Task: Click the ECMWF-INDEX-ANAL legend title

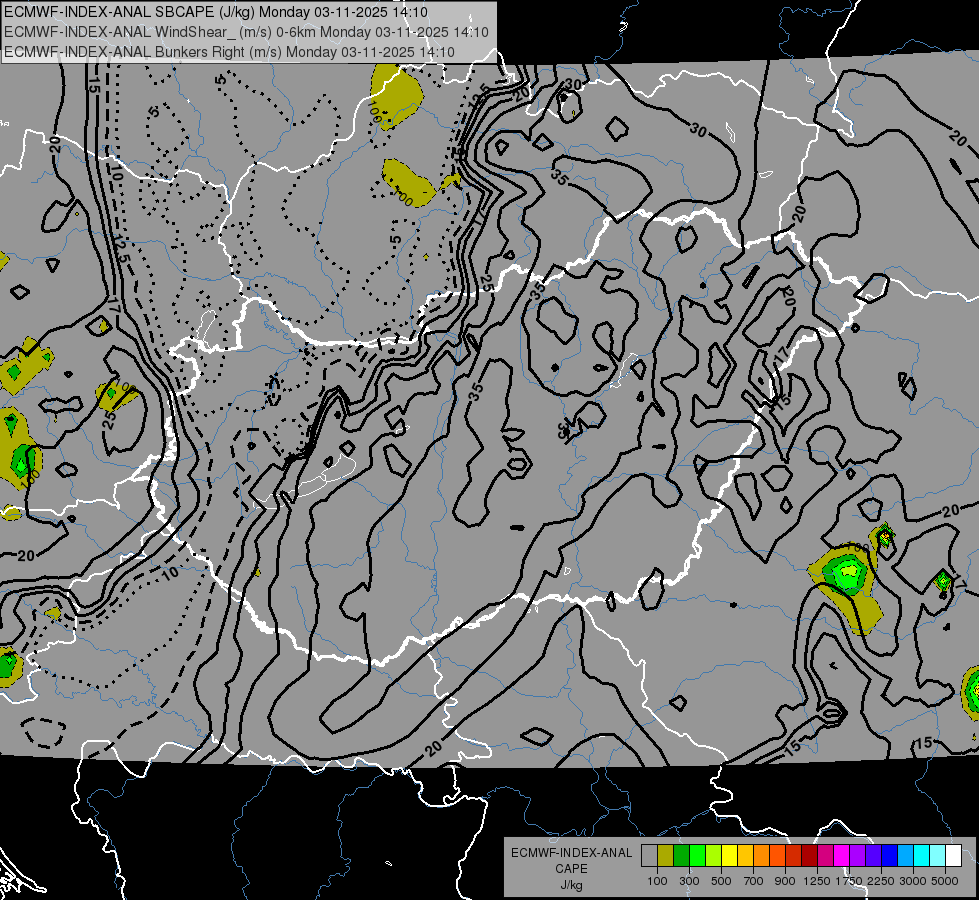Action: 571,853
